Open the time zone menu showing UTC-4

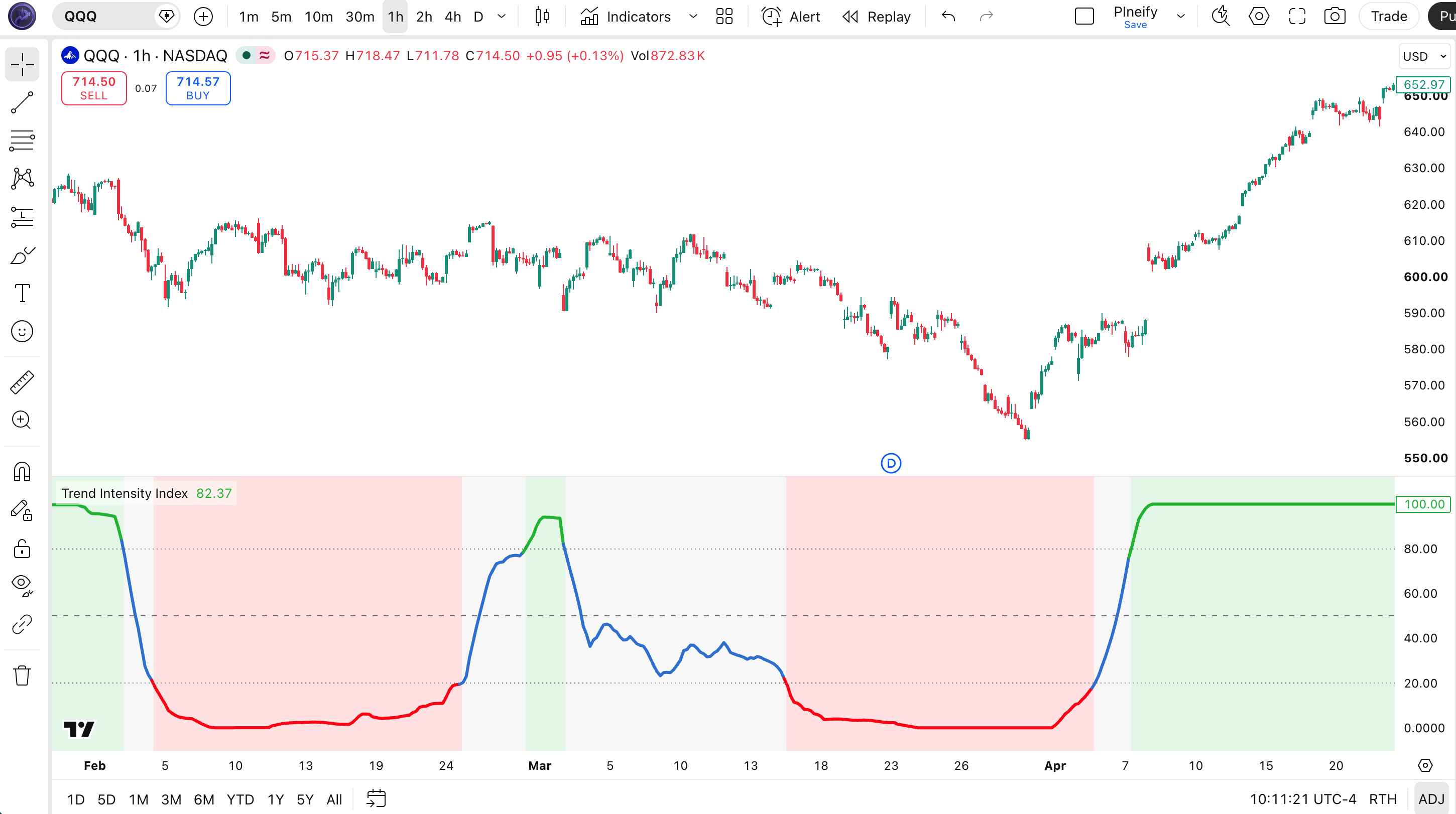[x=1302, y=799]
